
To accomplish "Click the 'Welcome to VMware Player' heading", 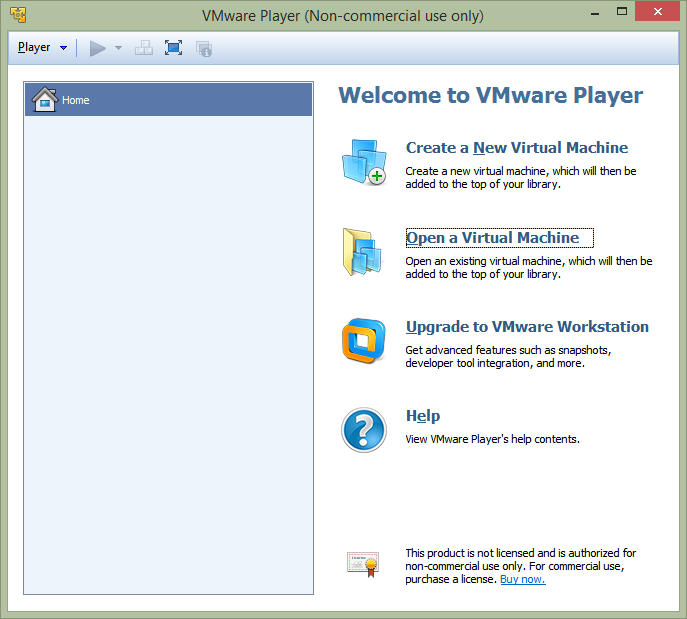I will (x=490, y=95).
